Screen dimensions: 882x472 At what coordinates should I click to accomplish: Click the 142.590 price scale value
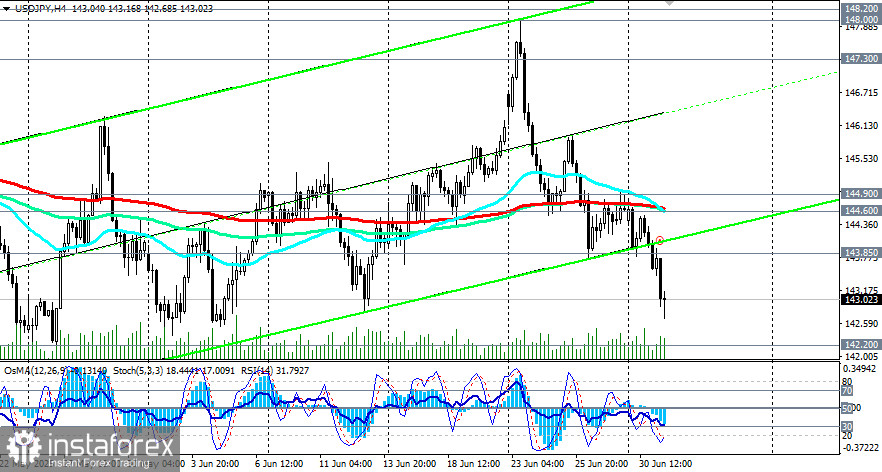click(861, 323)
